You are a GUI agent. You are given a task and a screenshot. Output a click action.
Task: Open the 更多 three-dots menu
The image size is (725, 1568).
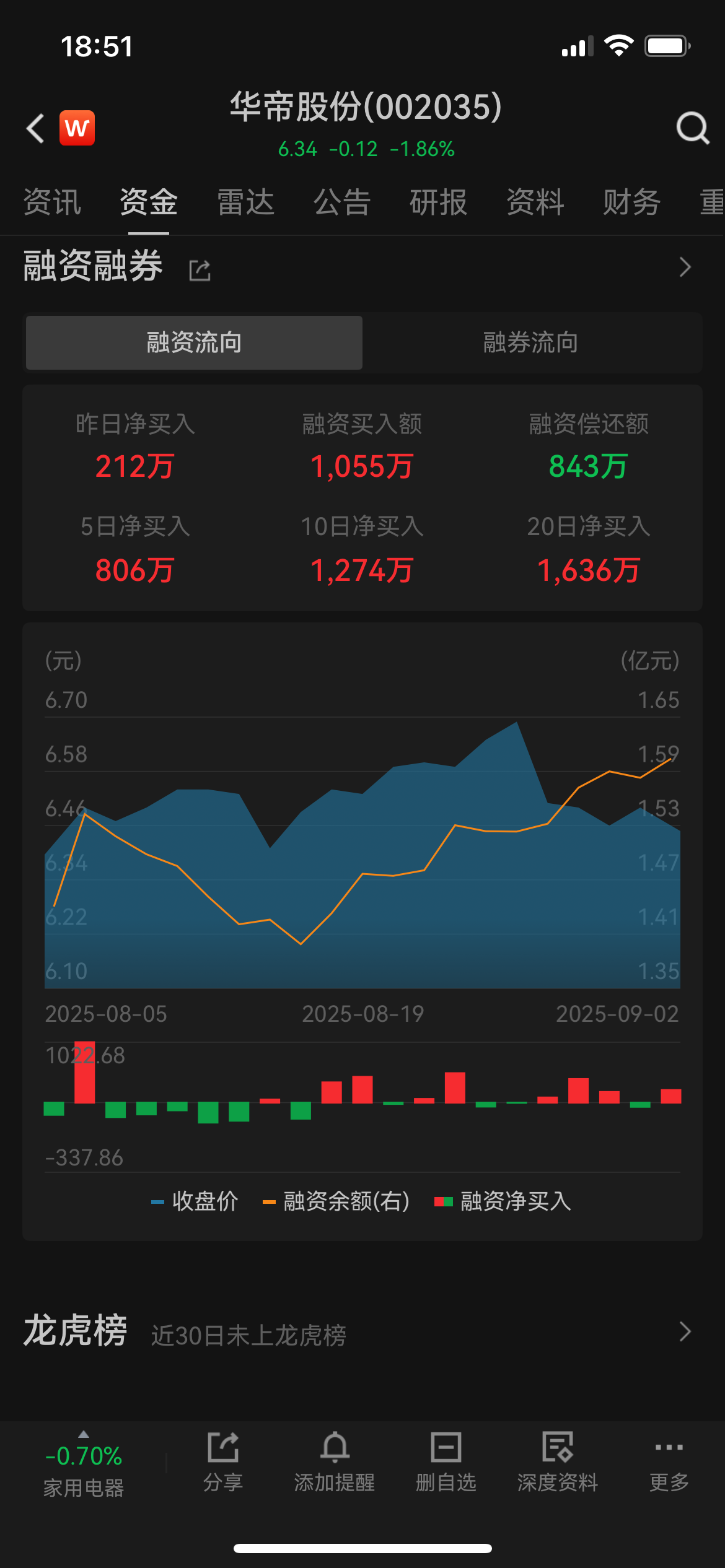coord(669,1447)
